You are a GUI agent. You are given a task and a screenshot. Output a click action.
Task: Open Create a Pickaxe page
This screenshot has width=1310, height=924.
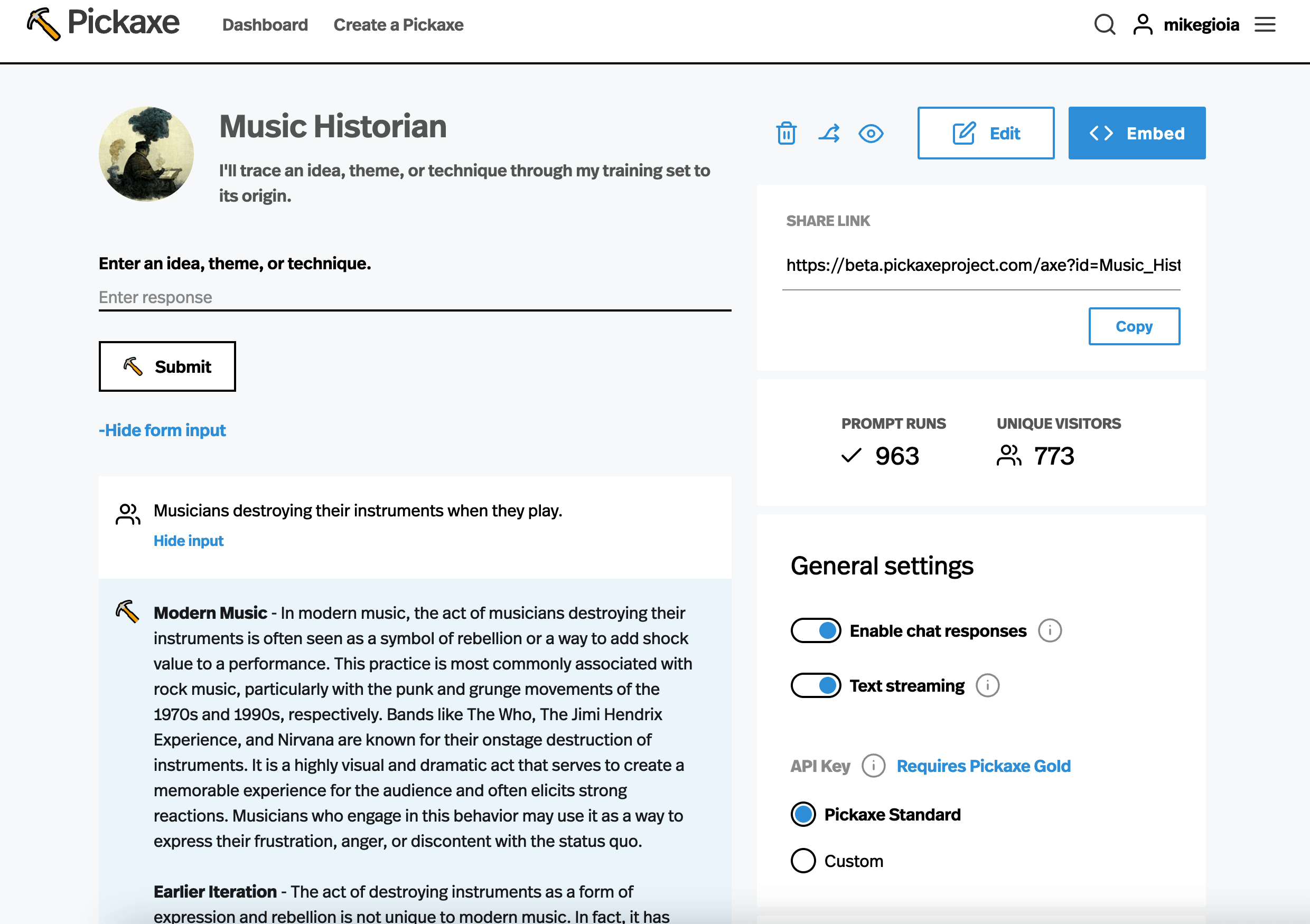[398, 24]
